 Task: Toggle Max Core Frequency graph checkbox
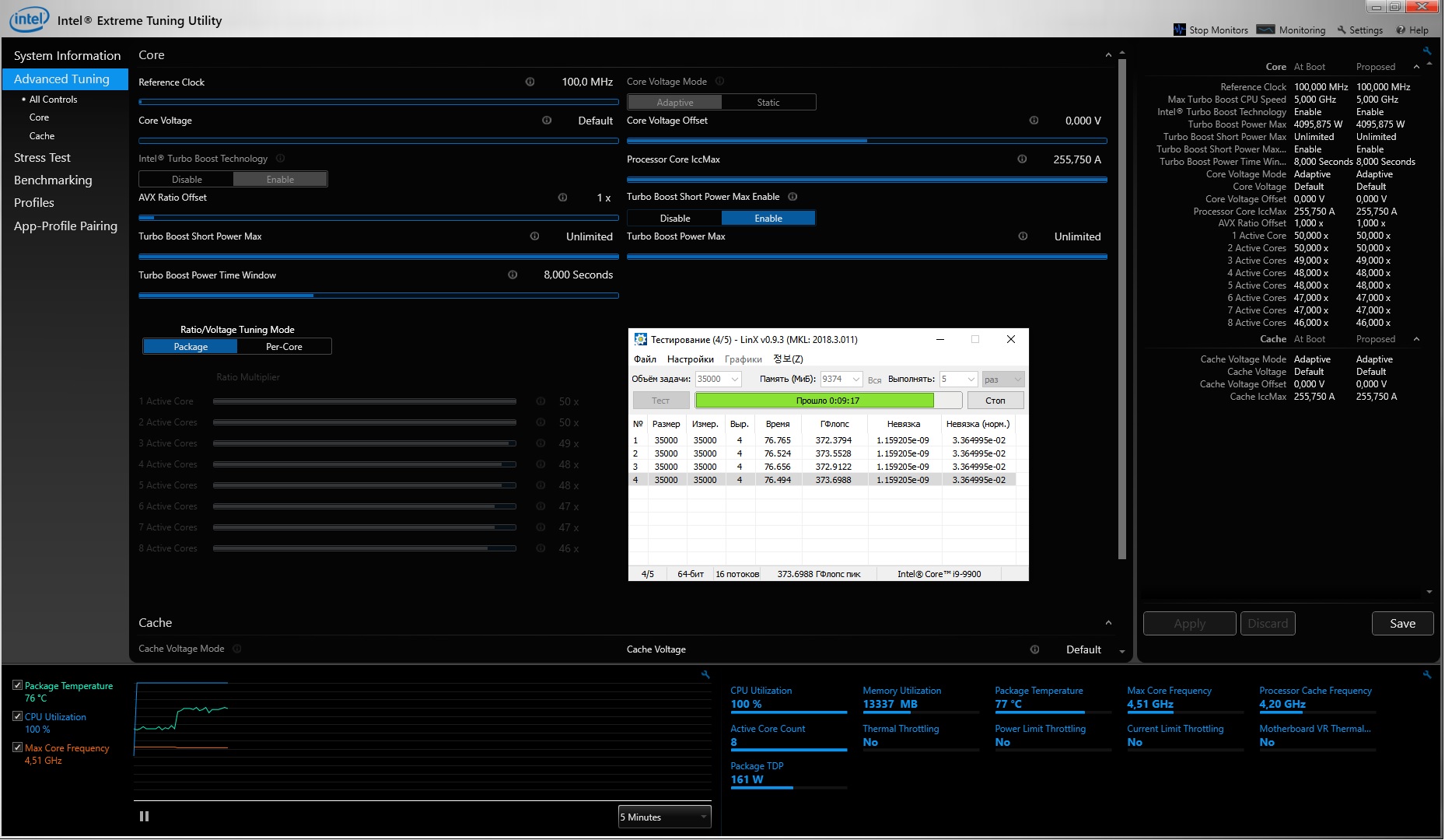(17, 747)
